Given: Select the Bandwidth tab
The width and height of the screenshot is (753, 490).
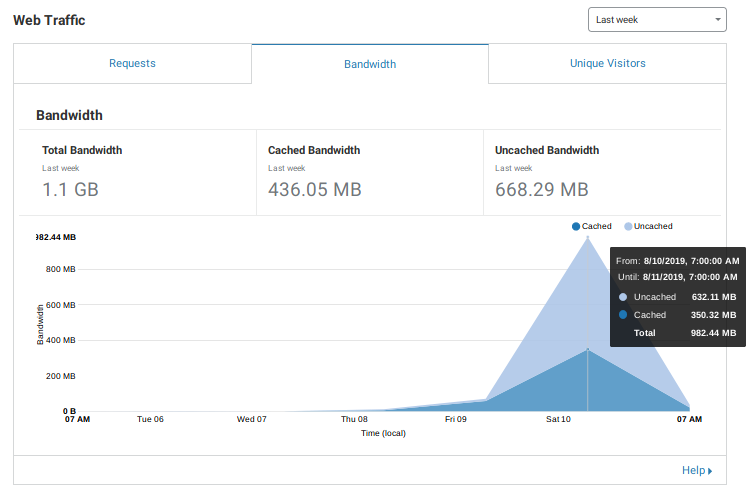Looking at the screenshot, I should click(x=370, y=64).
